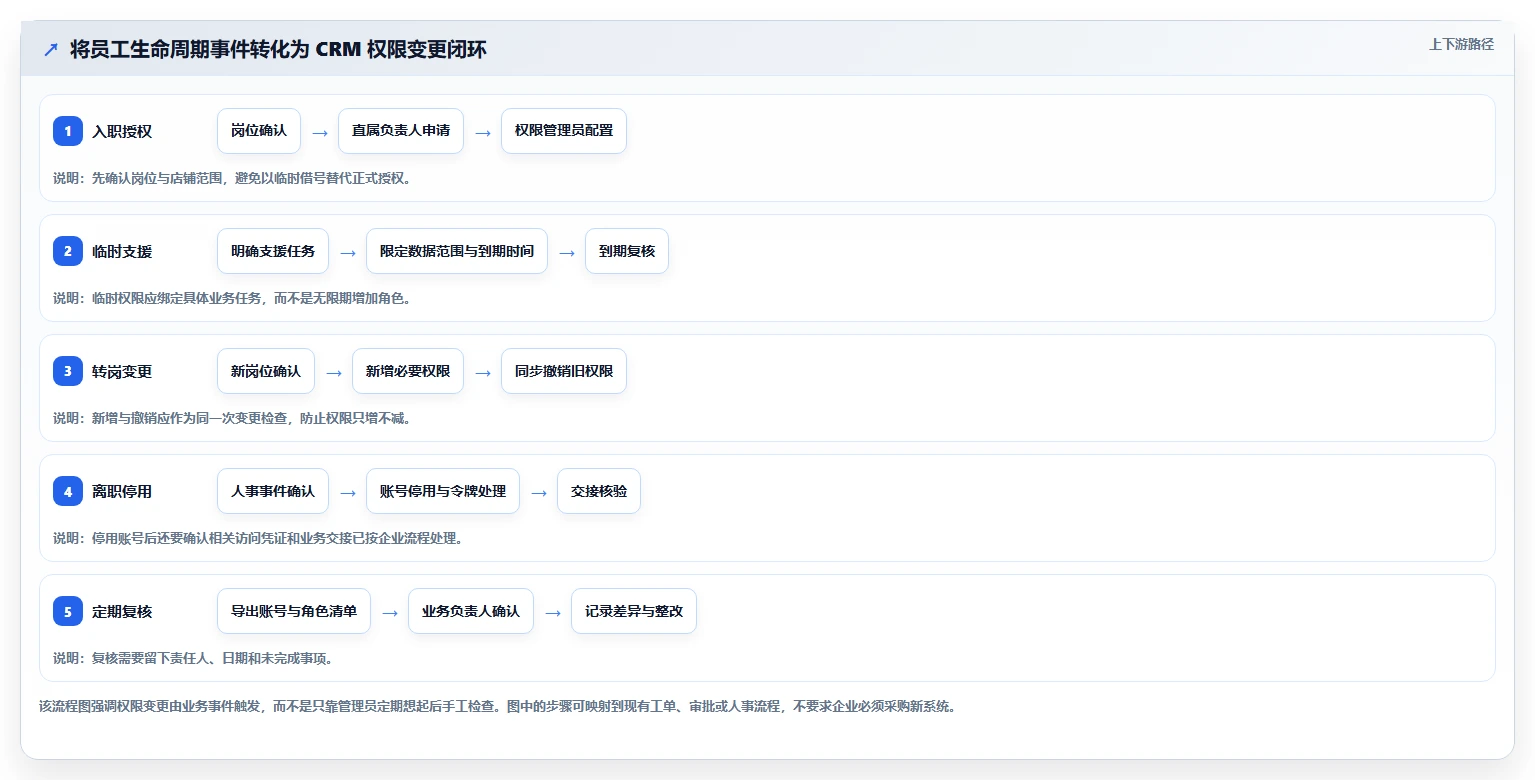Viewport: 1535px width, 780px height.
Task: Click the step 5 number badge
Action: (x=68, y=611)
